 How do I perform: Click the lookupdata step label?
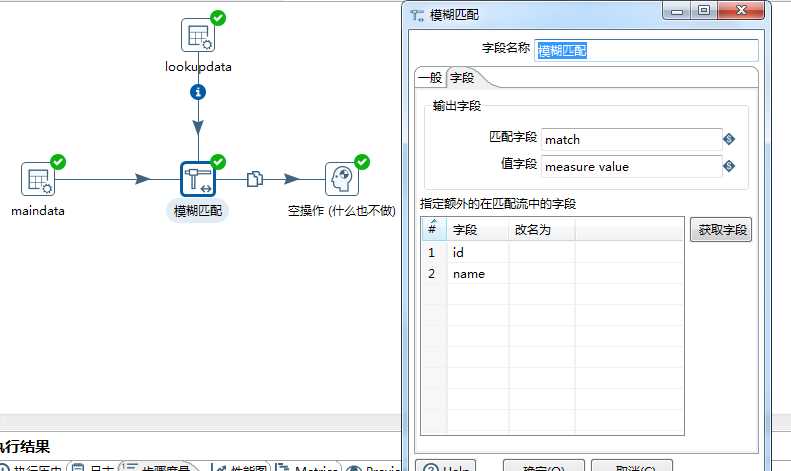[198, 67]
